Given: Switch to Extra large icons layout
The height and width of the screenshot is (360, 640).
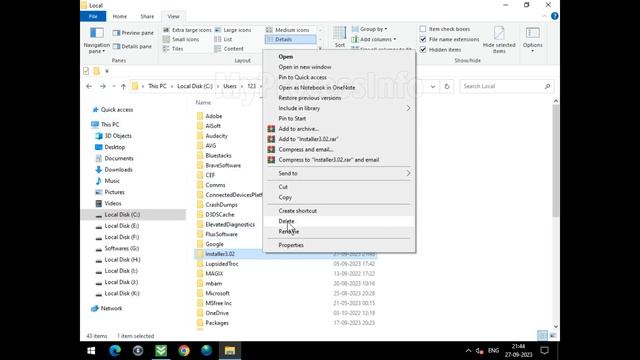Looking at the screenshot, I should point(187,30).
